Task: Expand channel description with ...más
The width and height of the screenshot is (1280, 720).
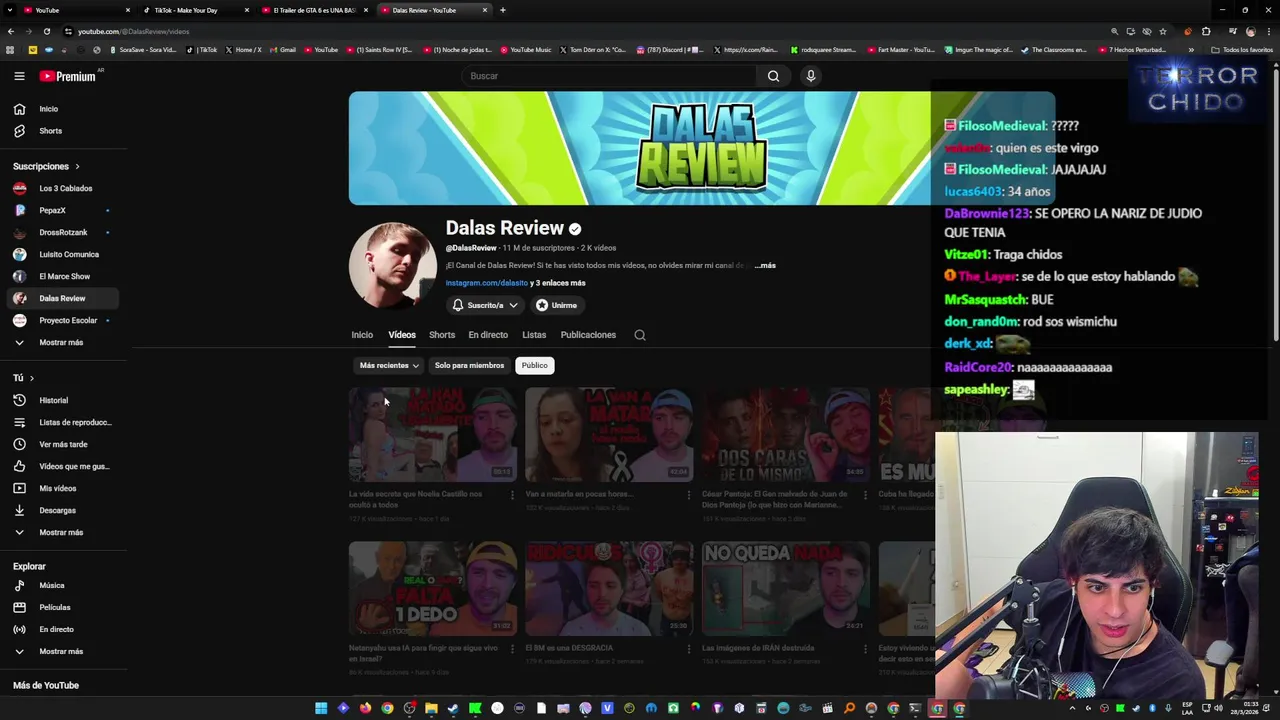Action: click(765, 266)
